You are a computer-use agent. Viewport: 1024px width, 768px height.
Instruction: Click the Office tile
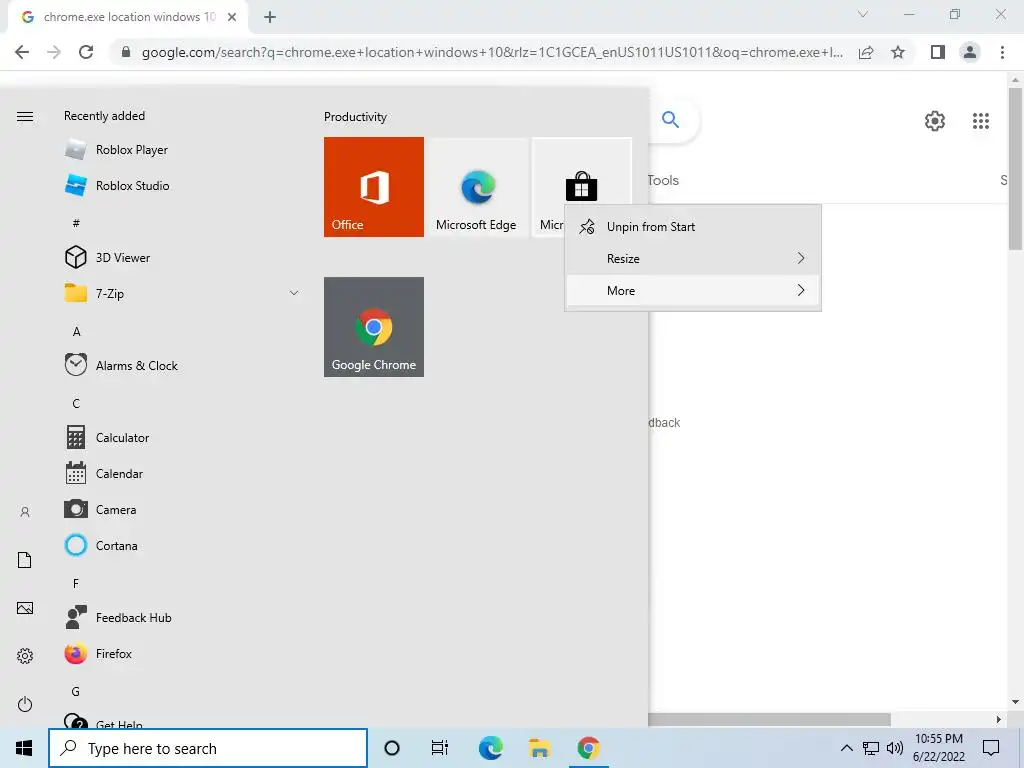coord(374,187)
